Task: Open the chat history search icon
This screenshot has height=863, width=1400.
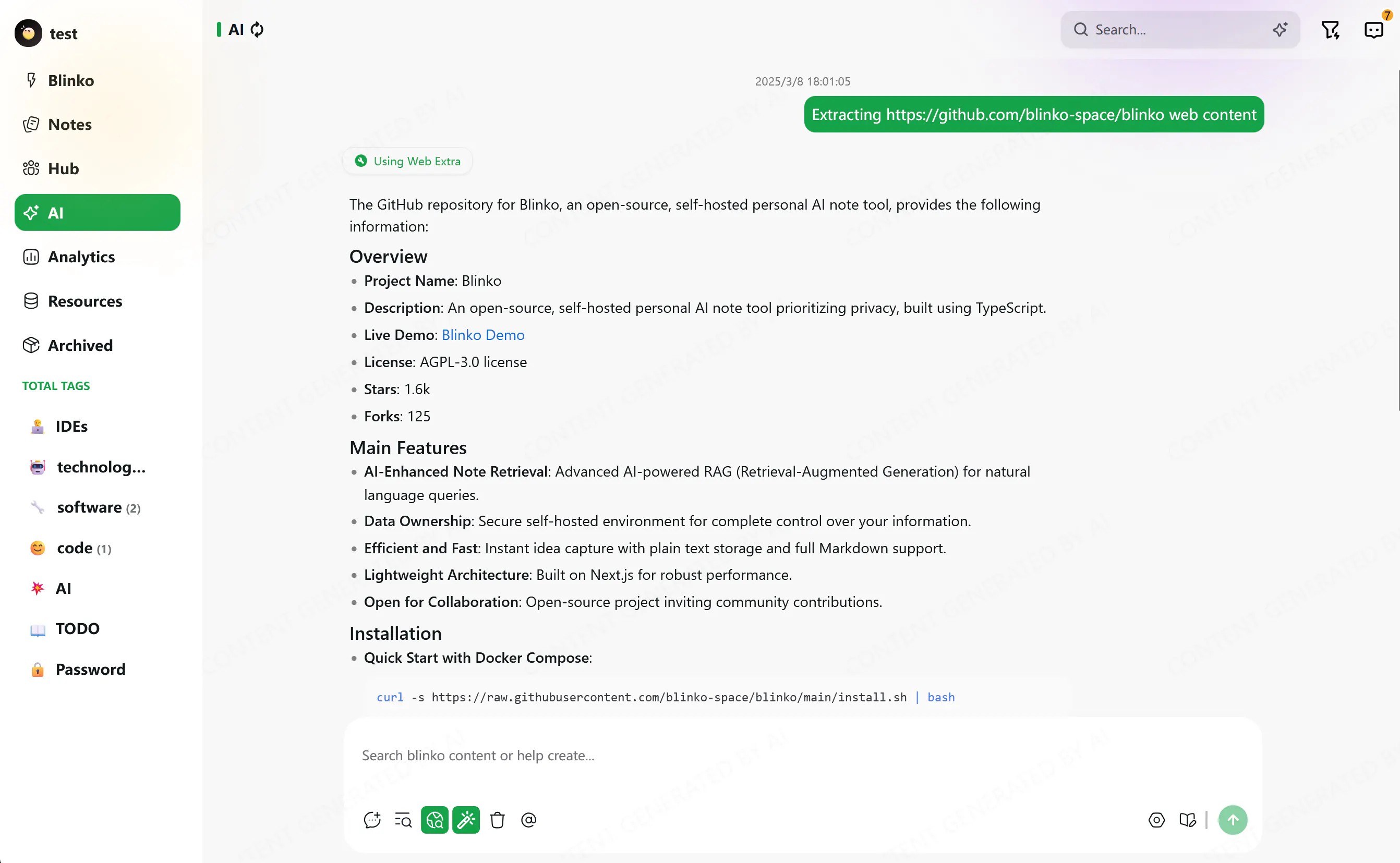Action: click(403, 820)
